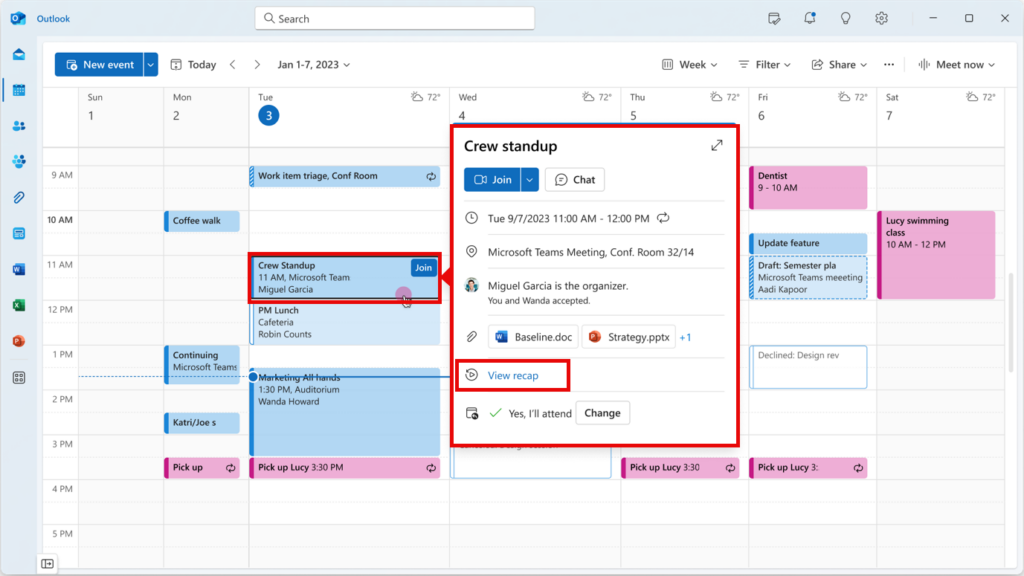Viewport: 1024px width, 576px height.
Task: Click the Outlook app logo
Action: point(18,18)
